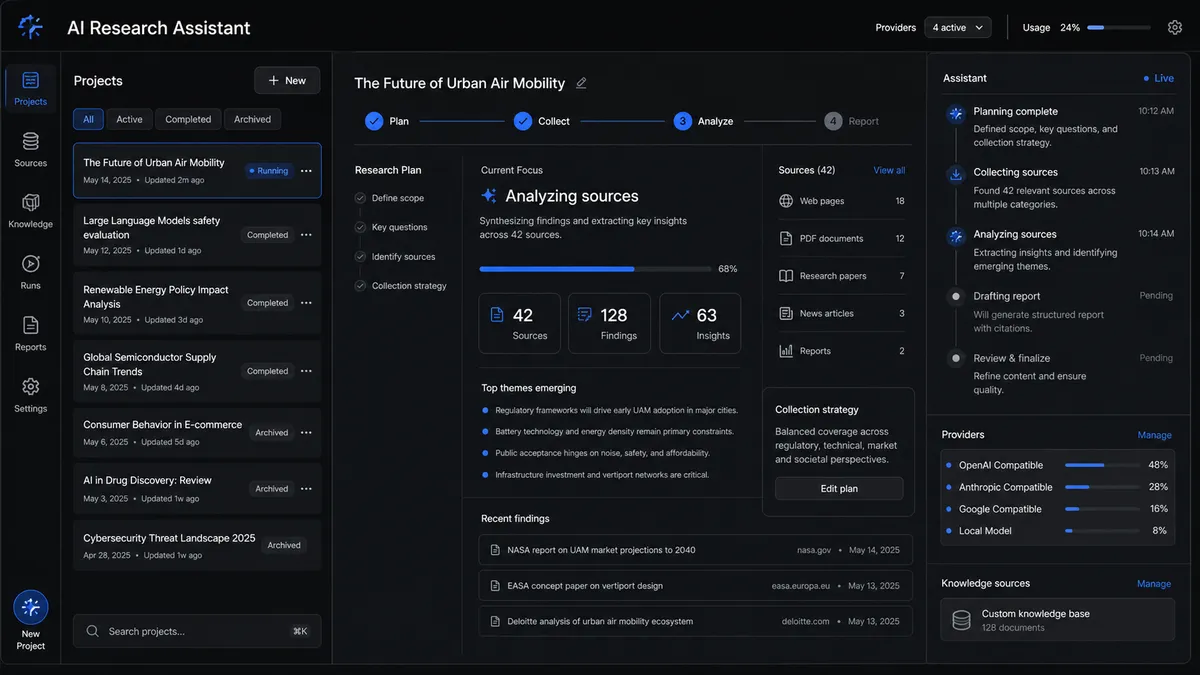Select the Active projects filter tab
Viewport: 1200px width, 675px height.
(129, 119)
